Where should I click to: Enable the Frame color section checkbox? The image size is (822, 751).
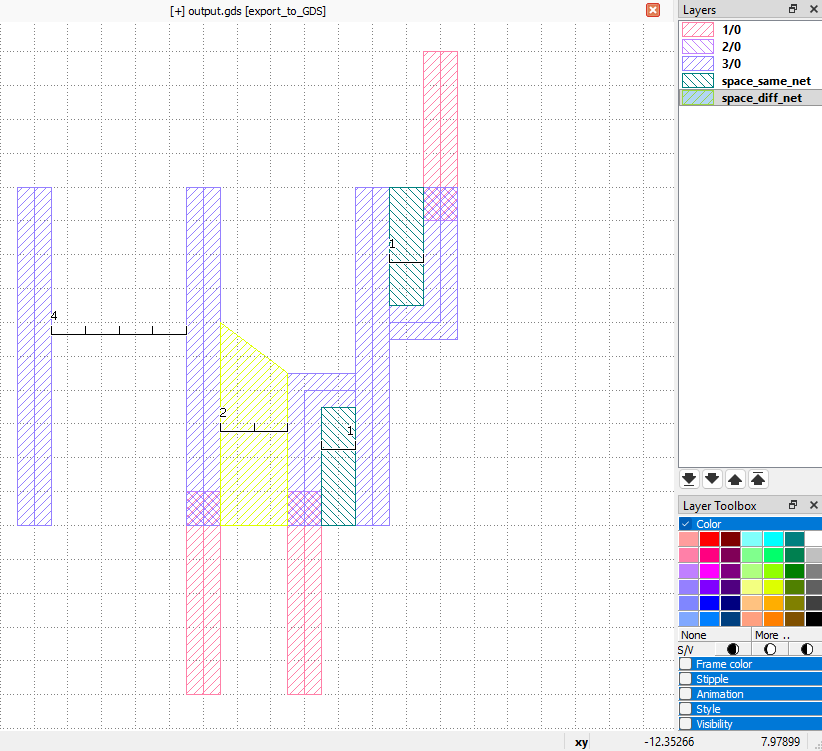[x=685, y=664]
